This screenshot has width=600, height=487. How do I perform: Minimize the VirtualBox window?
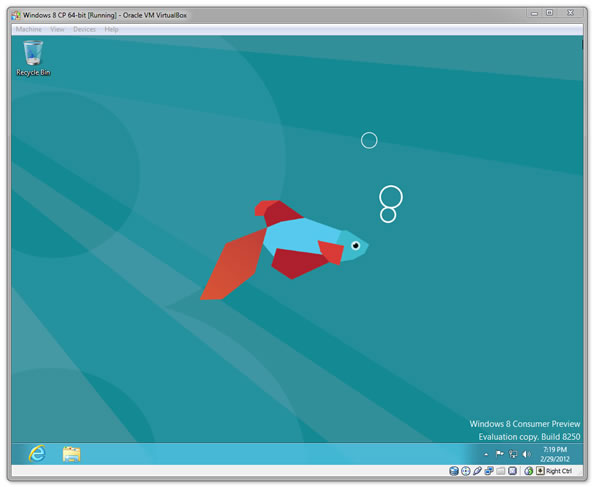534,13
